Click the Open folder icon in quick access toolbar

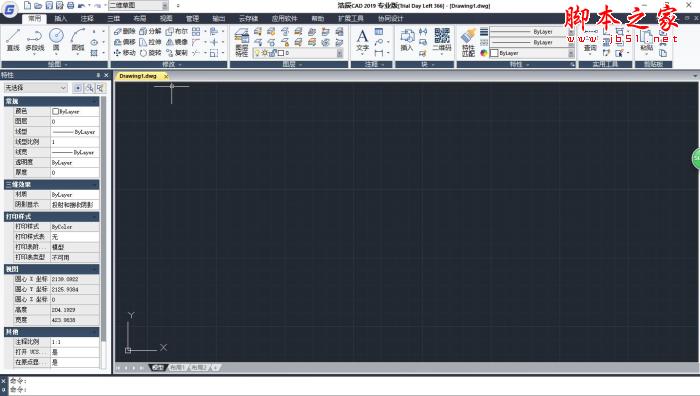point(38,5)
